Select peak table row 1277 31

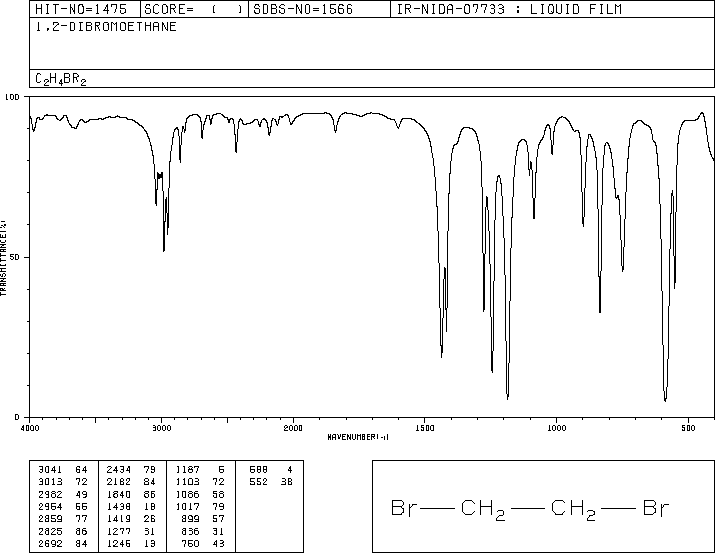(x=131, y=531)
